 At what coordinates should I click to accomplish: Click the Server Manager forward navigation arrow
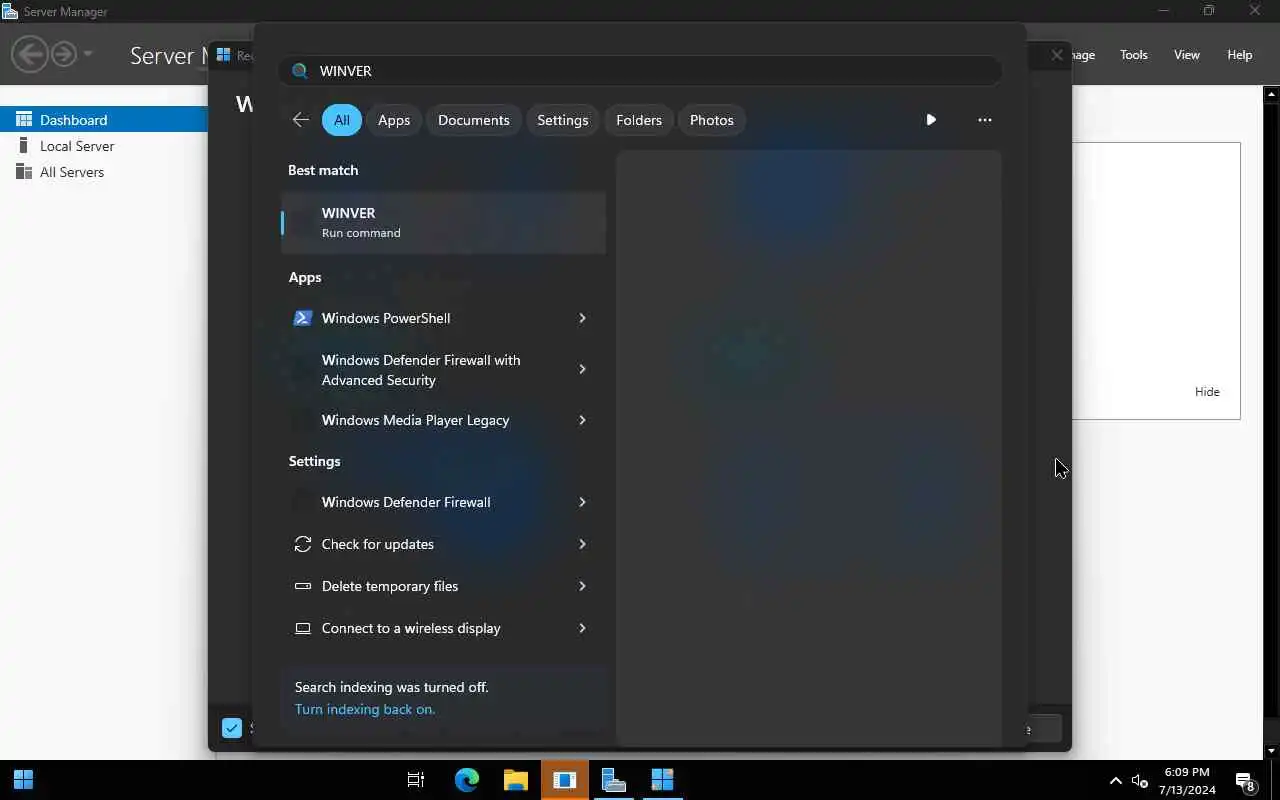[x=64, y=53]
